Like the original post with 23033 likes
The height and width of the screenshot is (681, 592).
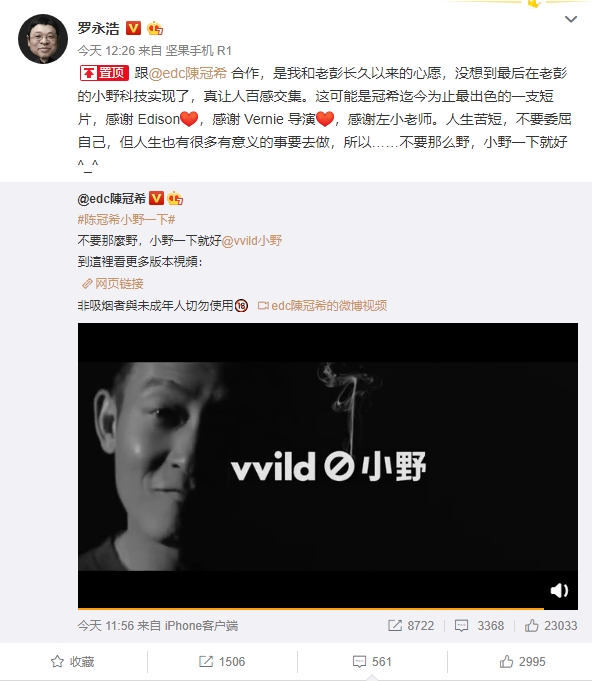click(551, 625)
